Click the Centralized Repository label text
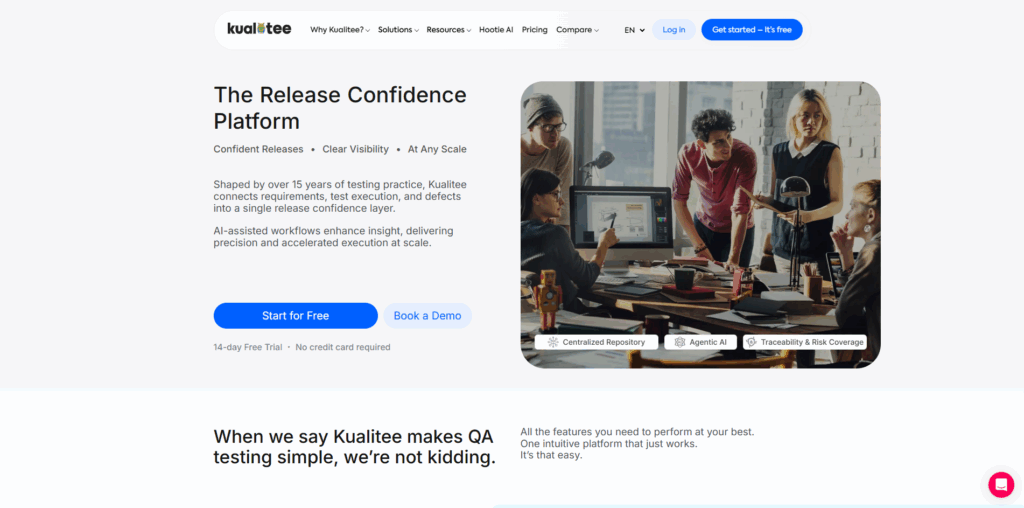Screen dimensions: 1024x508 [603, 342]
